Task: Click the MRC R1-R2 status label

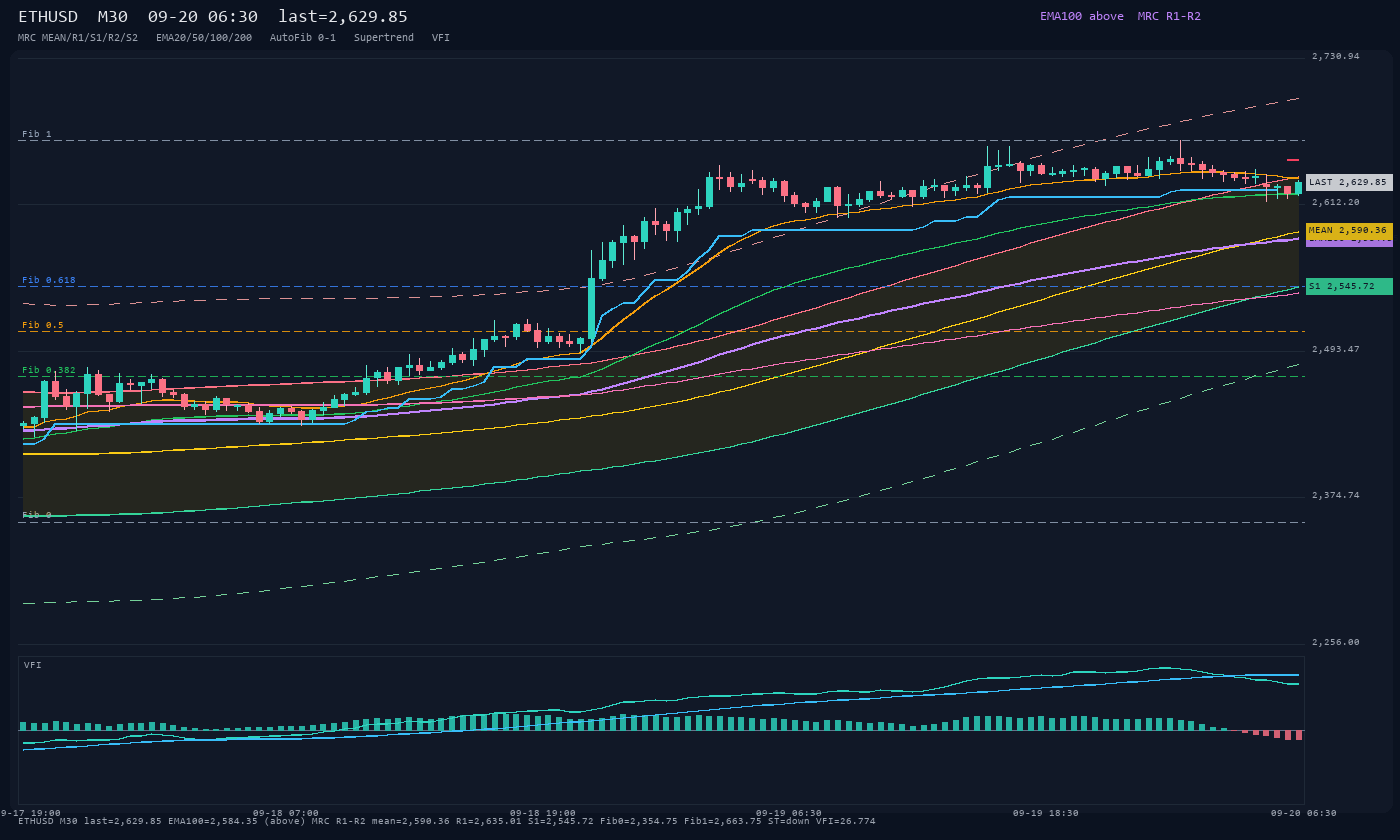Action: 1169,16
